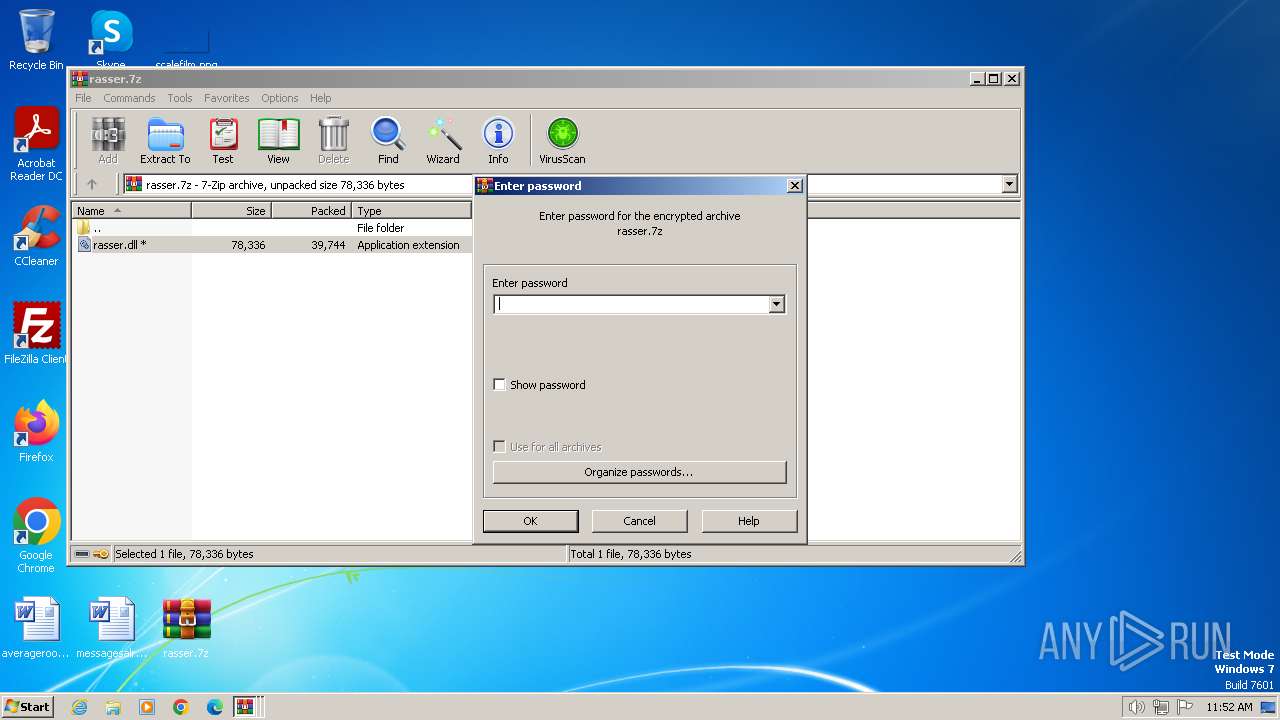1280x720 pixels.
Task: Open Edge from the taskbar
Action: (x=215, y=707)
